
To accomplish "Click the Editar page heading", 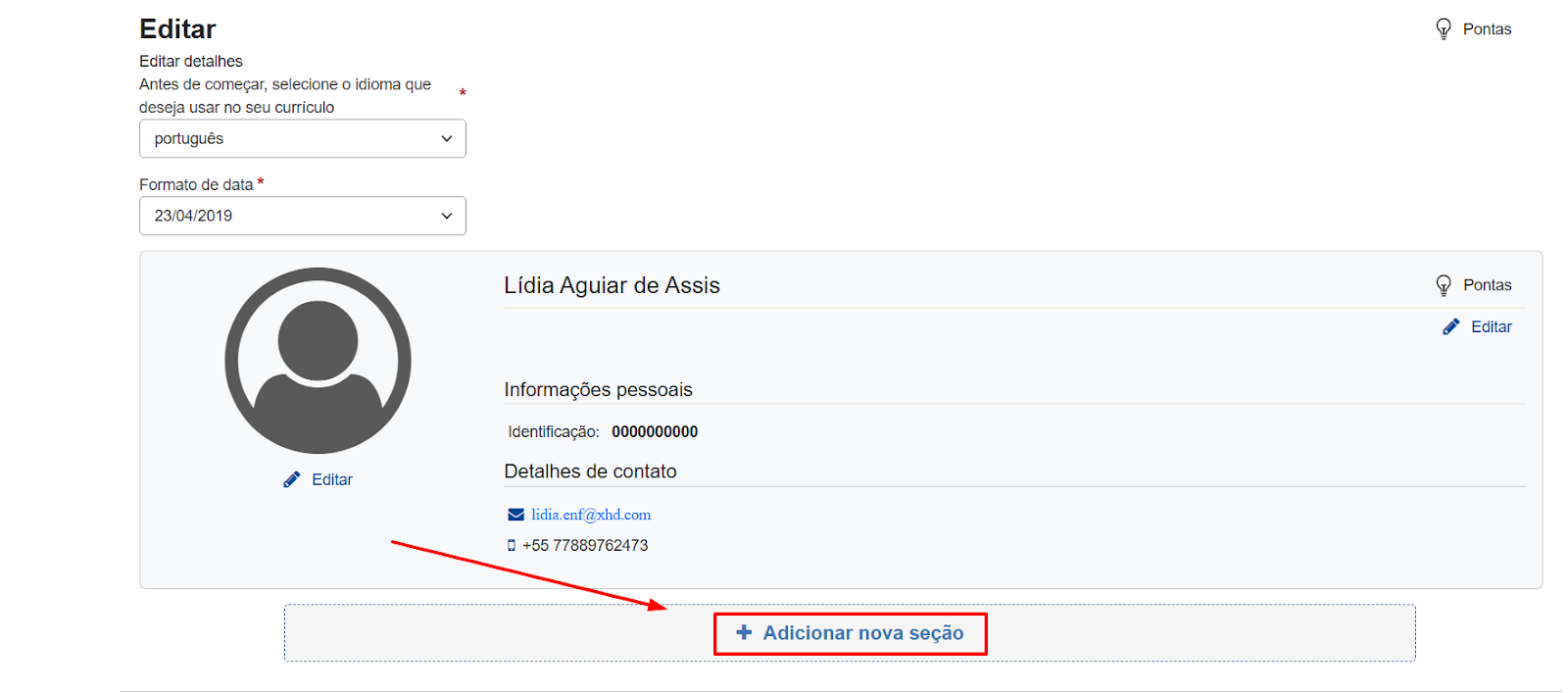I will pyautogui.click(x=177, y=28).
